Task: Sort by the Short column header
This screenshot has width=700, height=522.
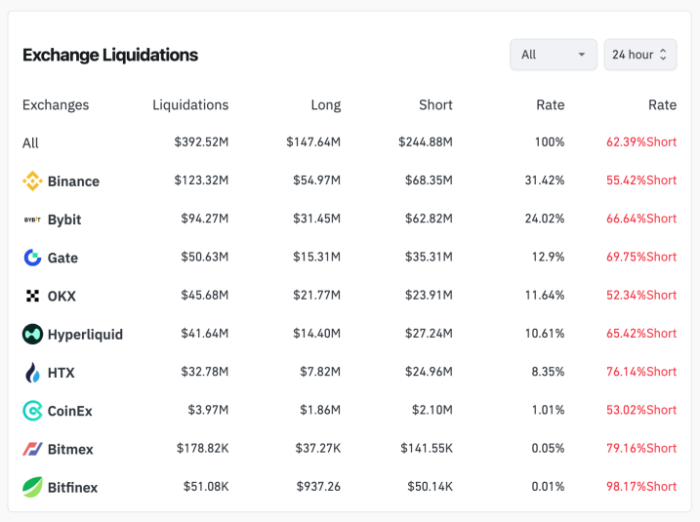Action: pyautogui.click(x=436, y=105)
